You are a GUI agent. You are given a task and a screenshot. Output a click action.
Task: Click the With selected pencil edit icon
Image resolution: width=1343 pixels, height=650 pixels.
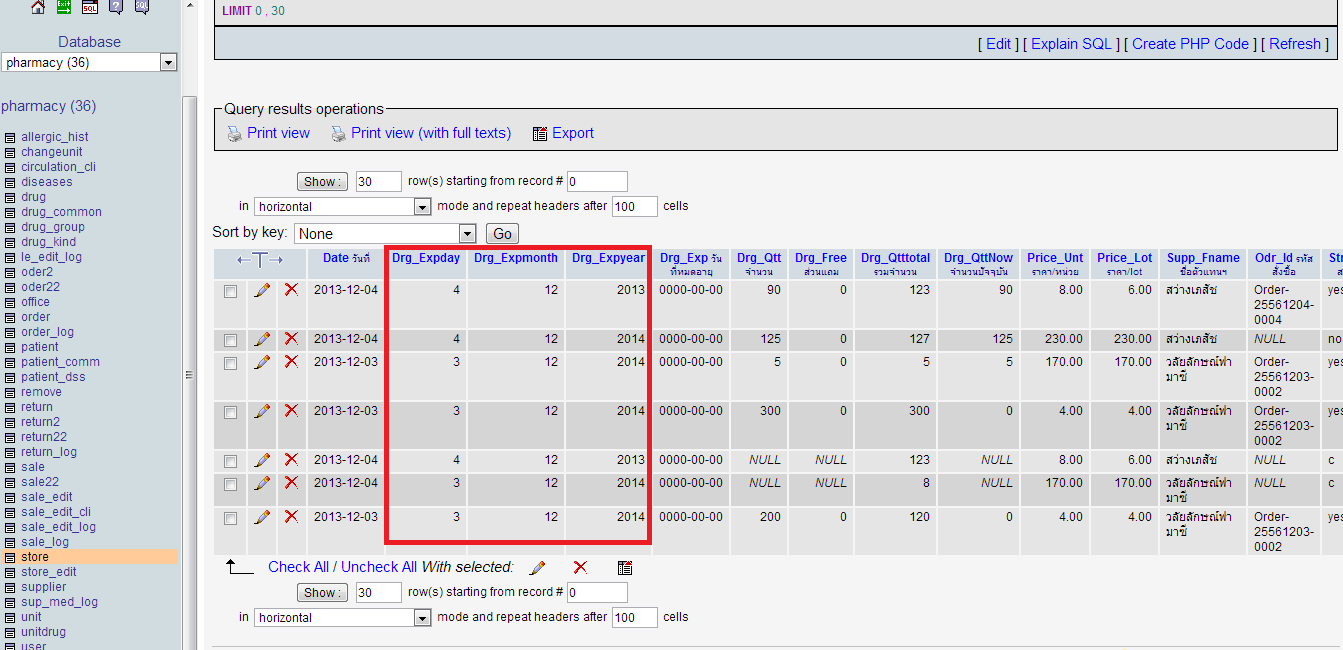tap(537, 568)
